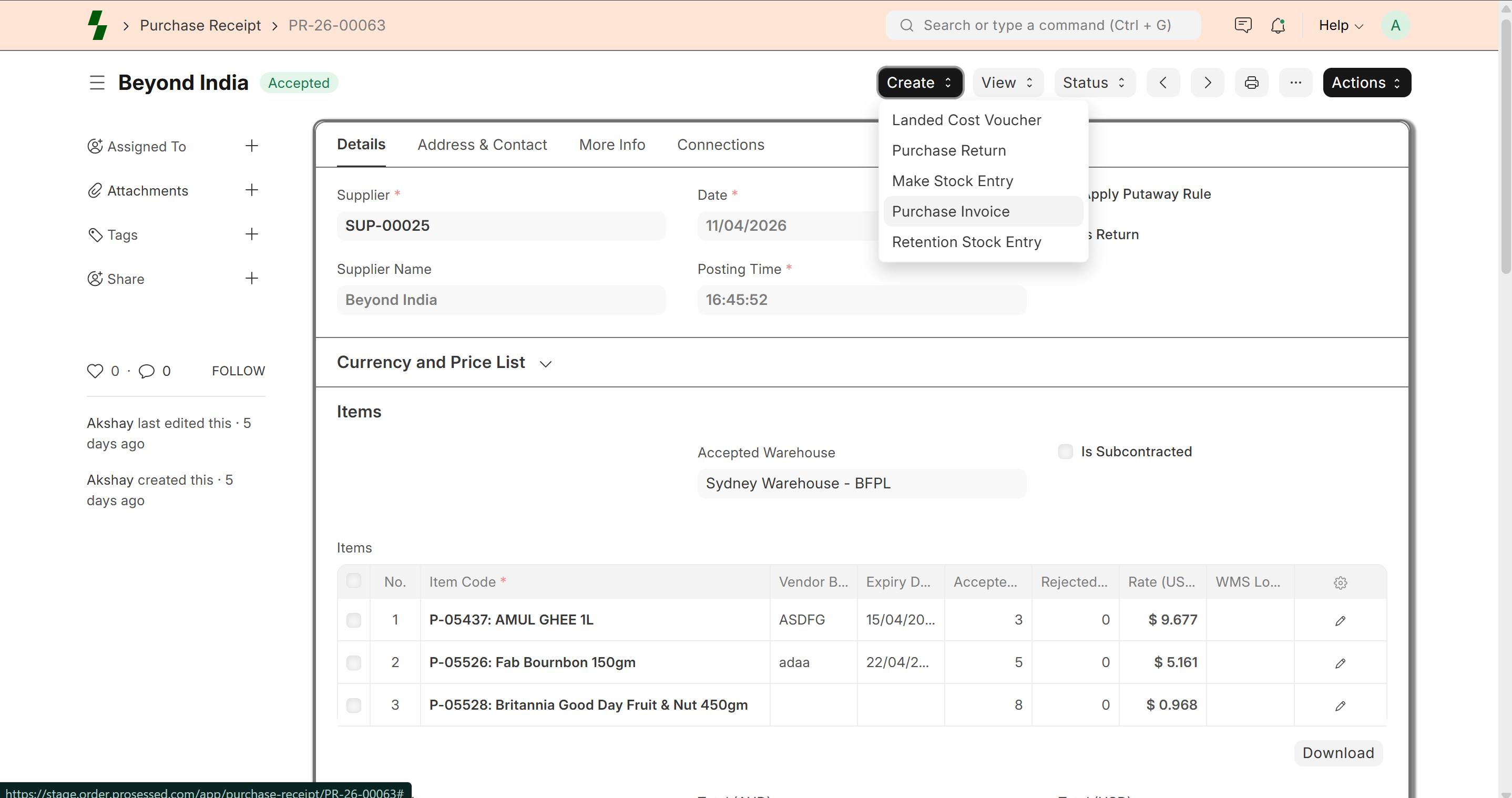Go to next document arrow
Viewport: 1512px width, 798px height.
[x=1207, y=83]
